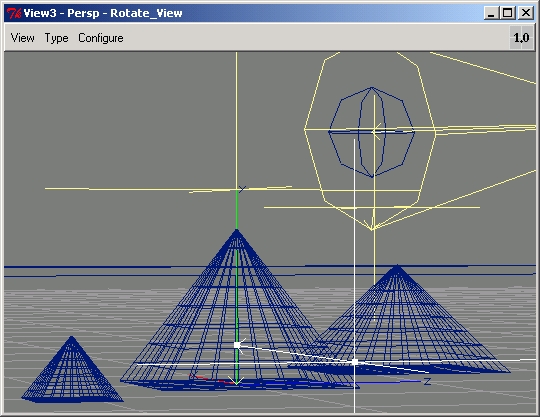Click the apex of the large center cone
540x417 pixels.
[x=237, y=231]
